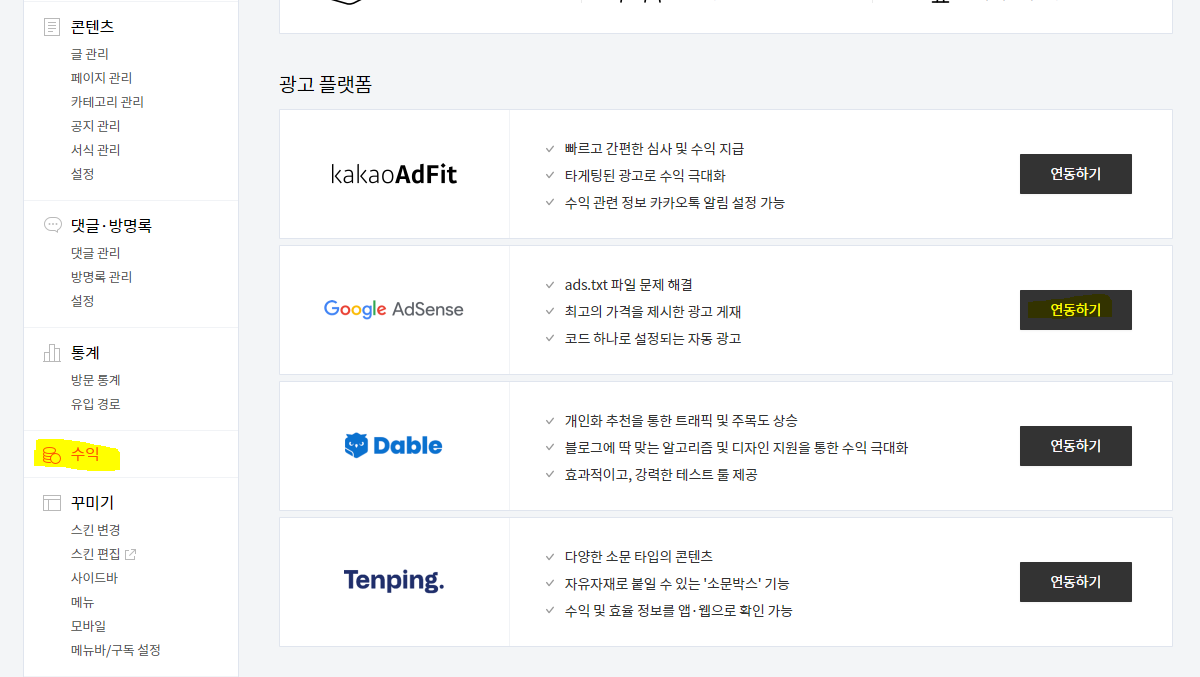Open 설정 under 콘텐츠 section

tap(83, 174)
